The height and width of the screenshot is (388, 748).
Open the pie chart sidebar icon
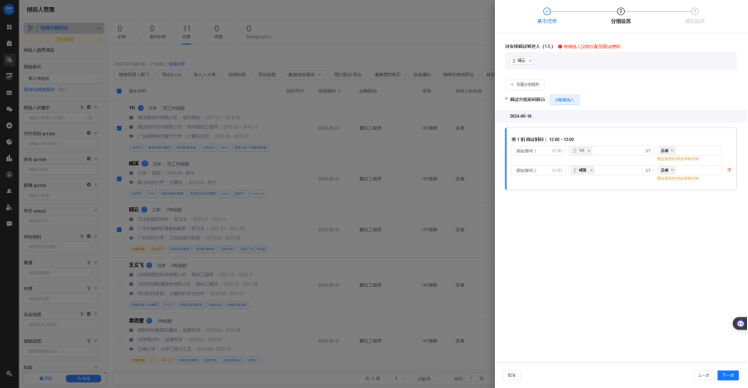click(x=9, y=142)
